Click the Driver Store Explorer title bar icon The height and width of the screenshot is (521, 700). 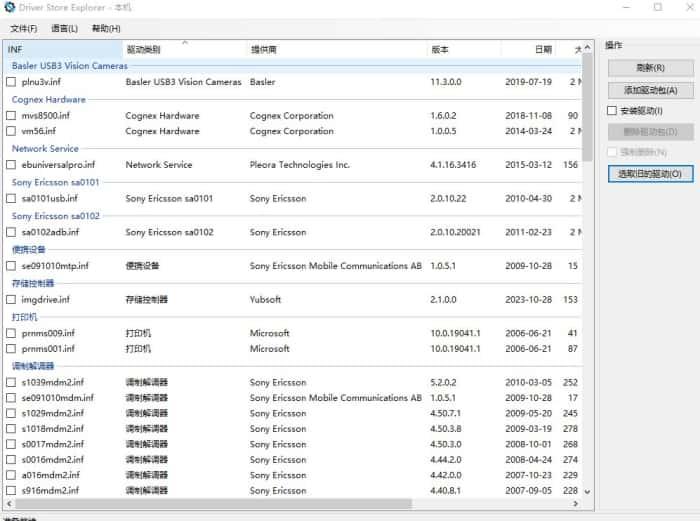click(x=10, y=8)
